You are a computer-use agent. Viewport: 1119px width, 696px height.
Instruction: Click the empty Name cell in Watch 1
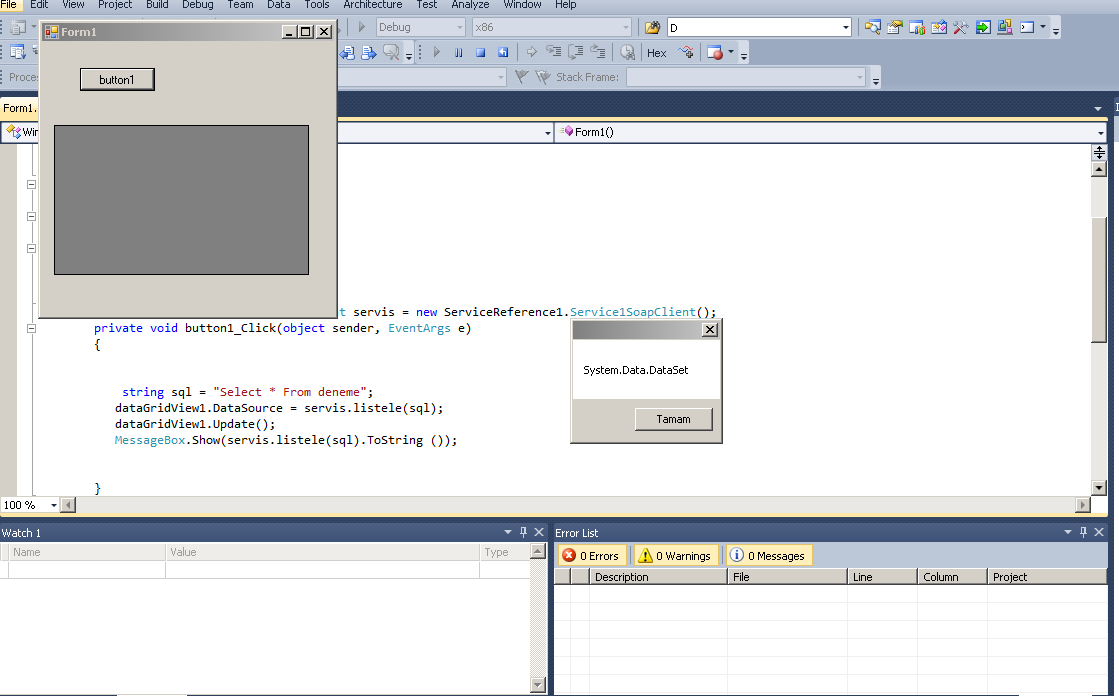pyautogui.click(x=86, y=569)
